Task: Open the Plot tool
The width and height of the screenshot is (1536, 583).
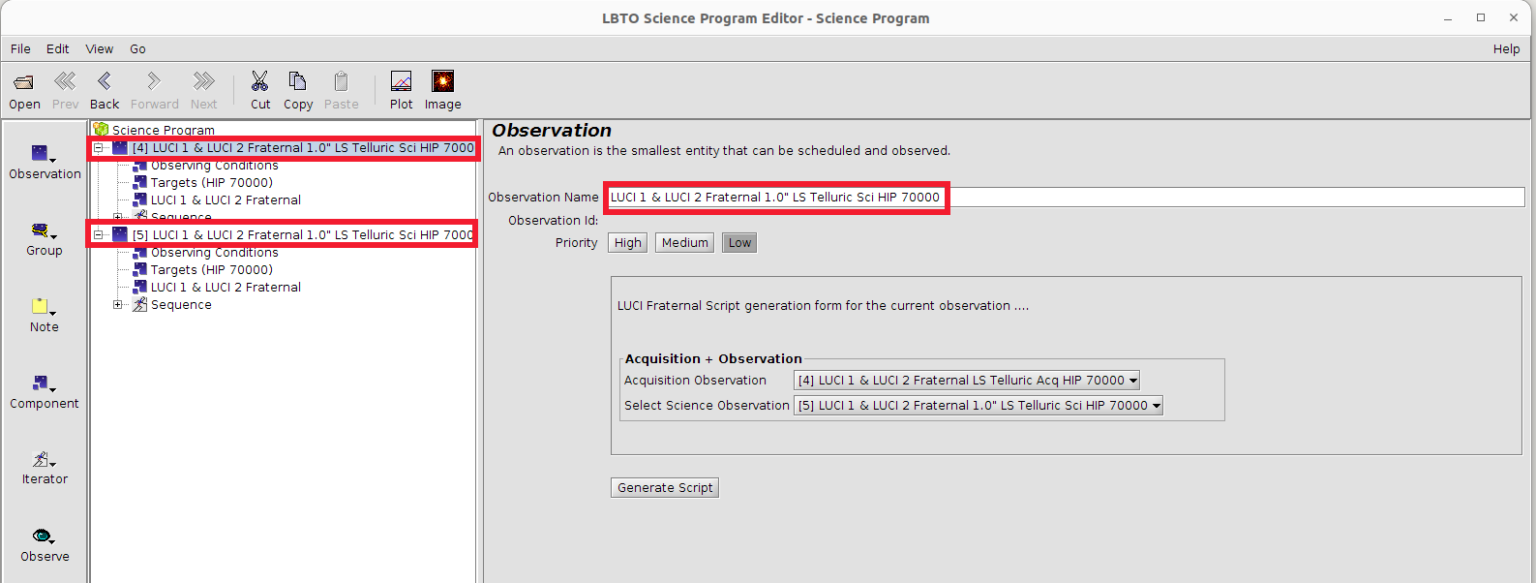Action: (401, 82)
